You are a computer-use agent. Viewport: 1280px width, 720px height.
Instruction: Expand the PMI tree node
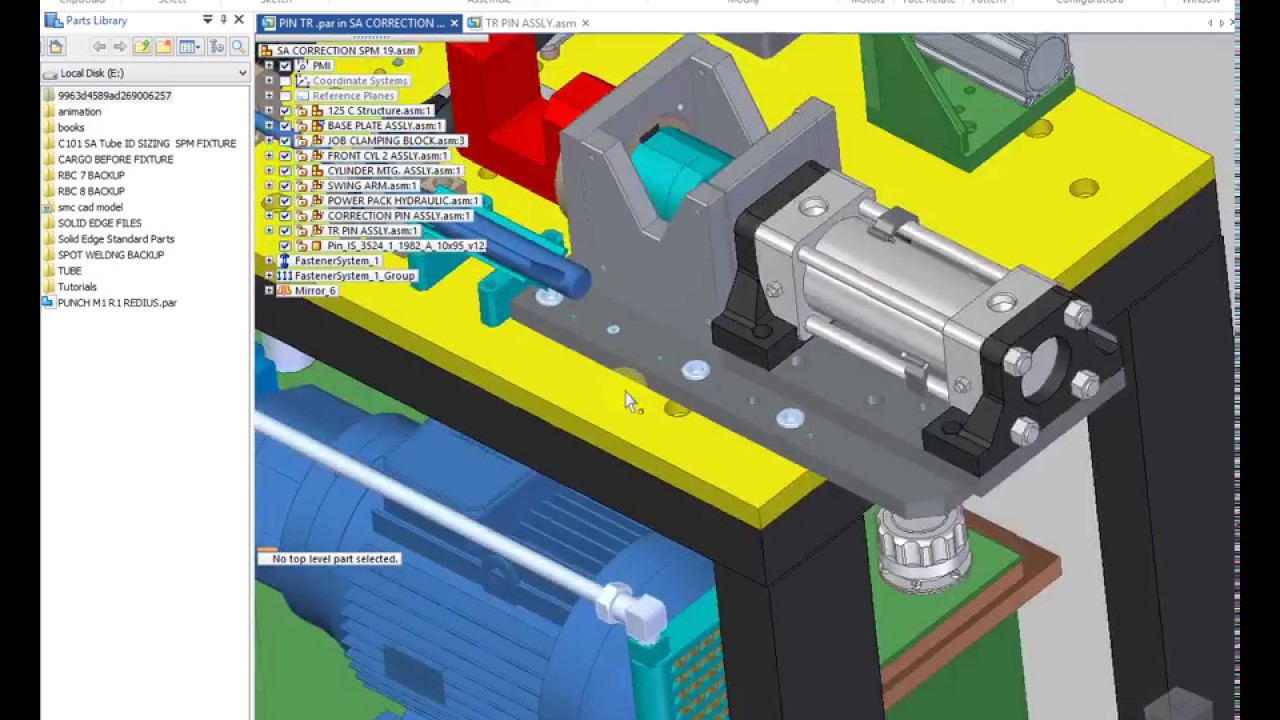pos(269,66)
